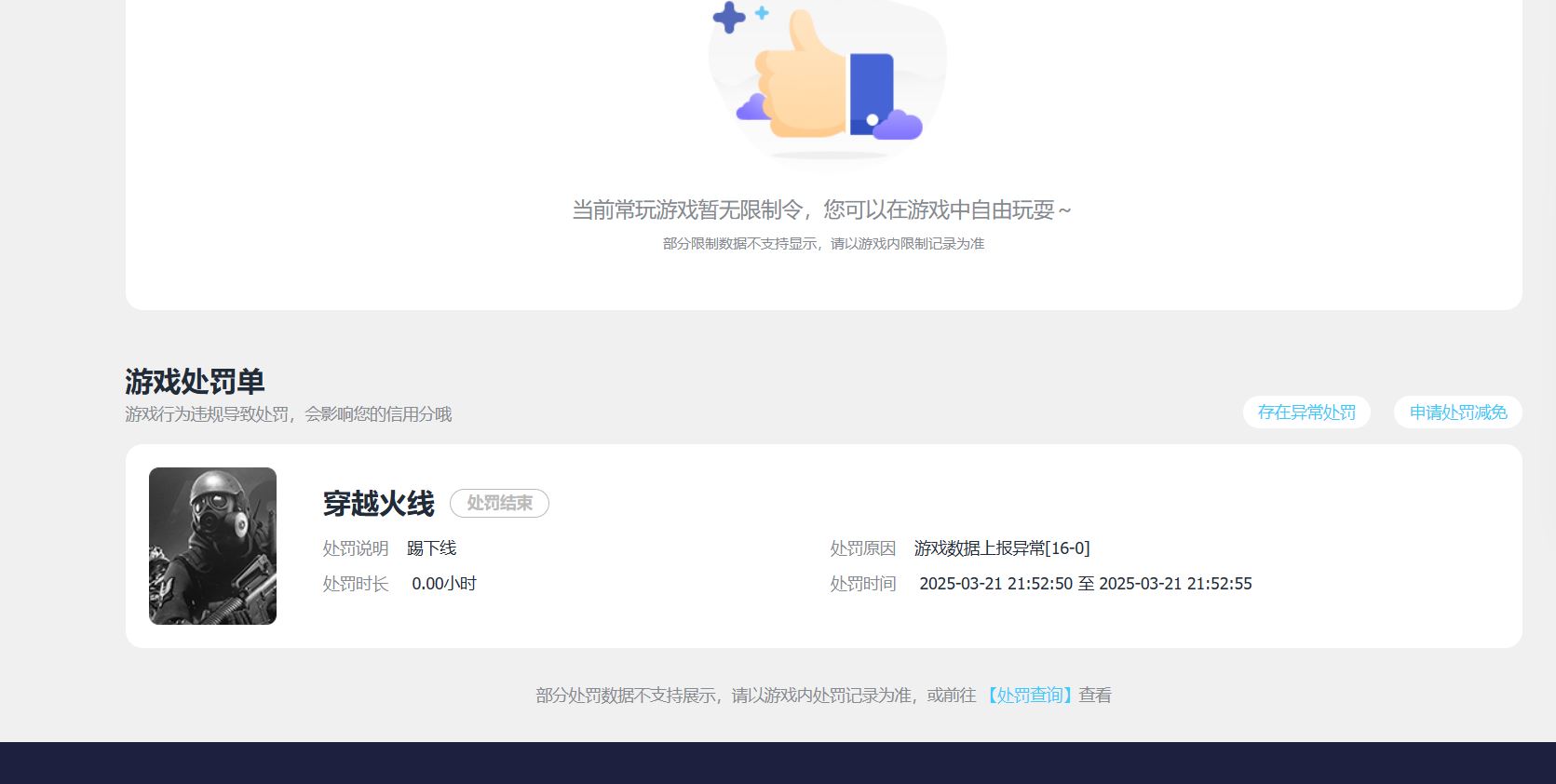Click the 处罚说明 field label
The image size is (1556, 784).
[355, 548]
